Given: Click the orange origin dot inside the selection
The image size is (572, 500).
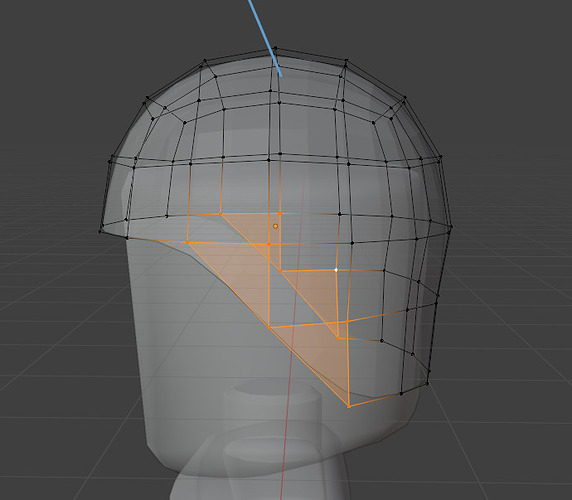Looking at the screenshot, I should tap(275, 226).
